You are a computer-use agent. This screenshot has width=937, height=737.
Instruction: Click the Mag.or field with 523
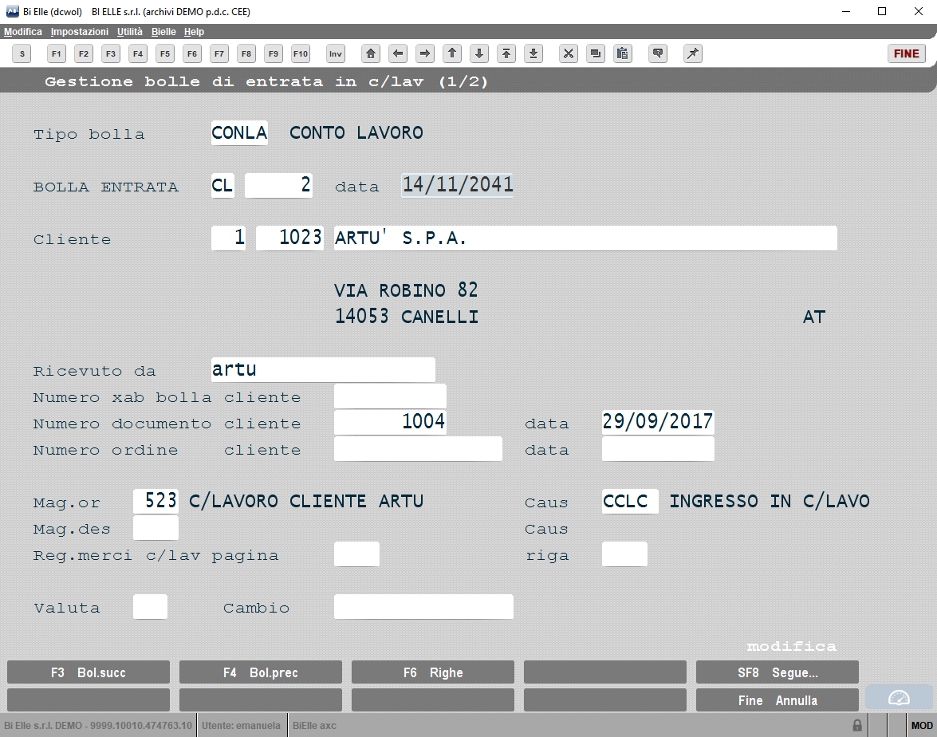coord(155,501)
